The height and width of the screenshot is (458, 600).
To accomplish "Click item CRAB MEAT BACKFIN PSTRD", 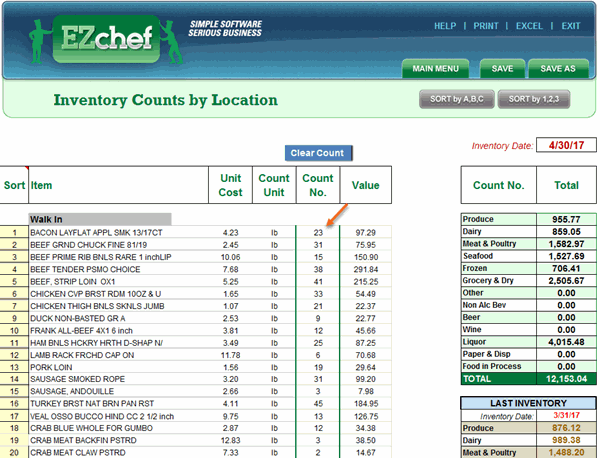I will (x=83, y=440).
